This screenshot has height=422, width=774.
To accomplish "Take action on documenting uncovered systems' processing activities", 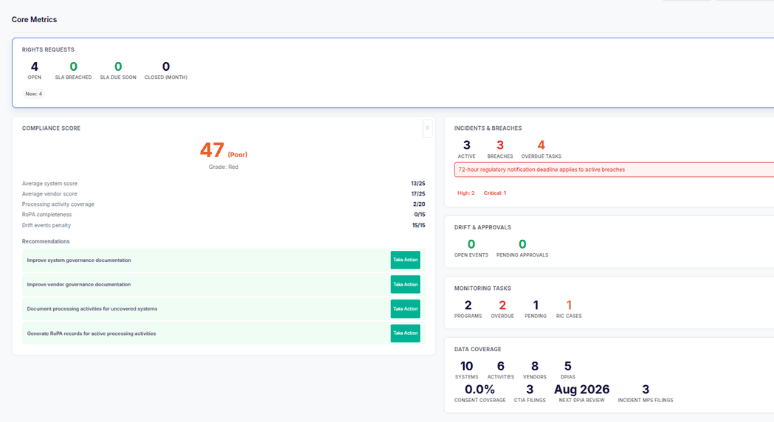I will [405, 309].
